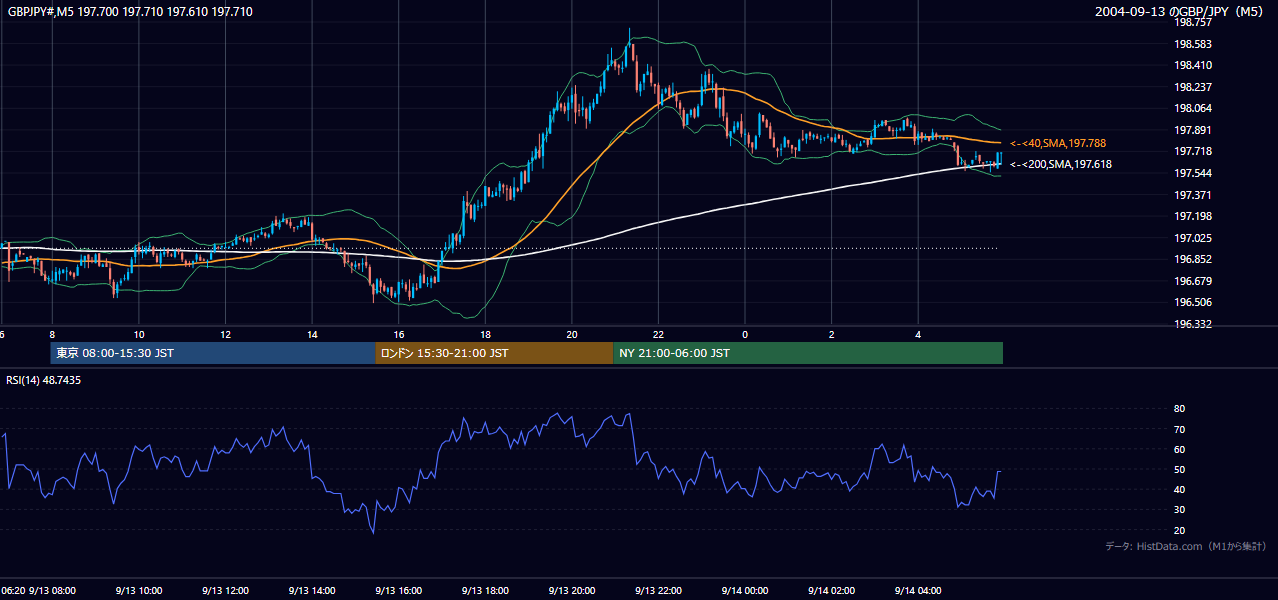Screen dimensions: 1278x600
Task: Click price level 197.371 on the axis
Action: coord(1193,195)
